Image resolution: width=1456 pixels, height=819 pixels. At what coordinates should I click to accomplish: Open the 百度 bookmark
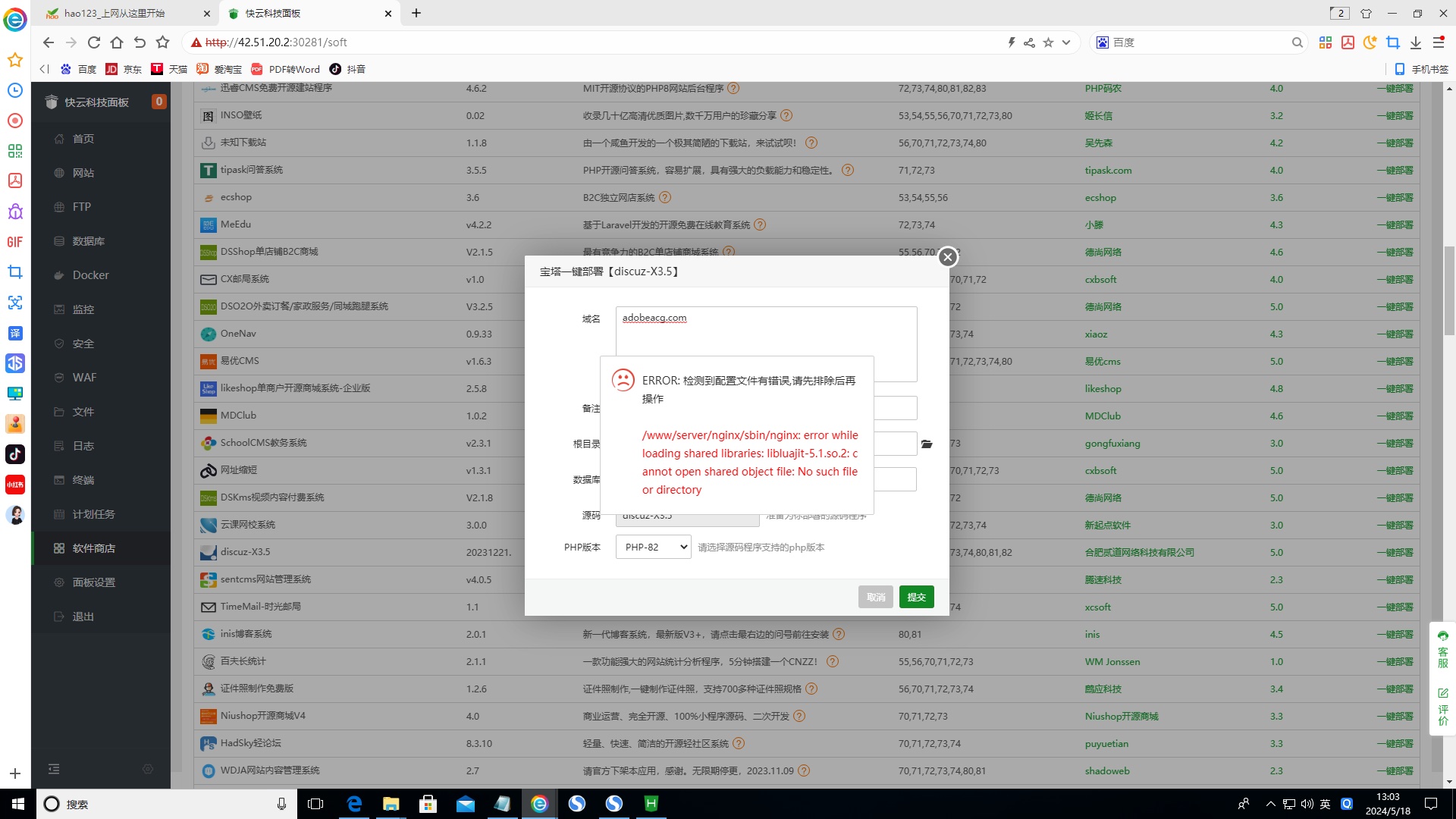point(78,69)
